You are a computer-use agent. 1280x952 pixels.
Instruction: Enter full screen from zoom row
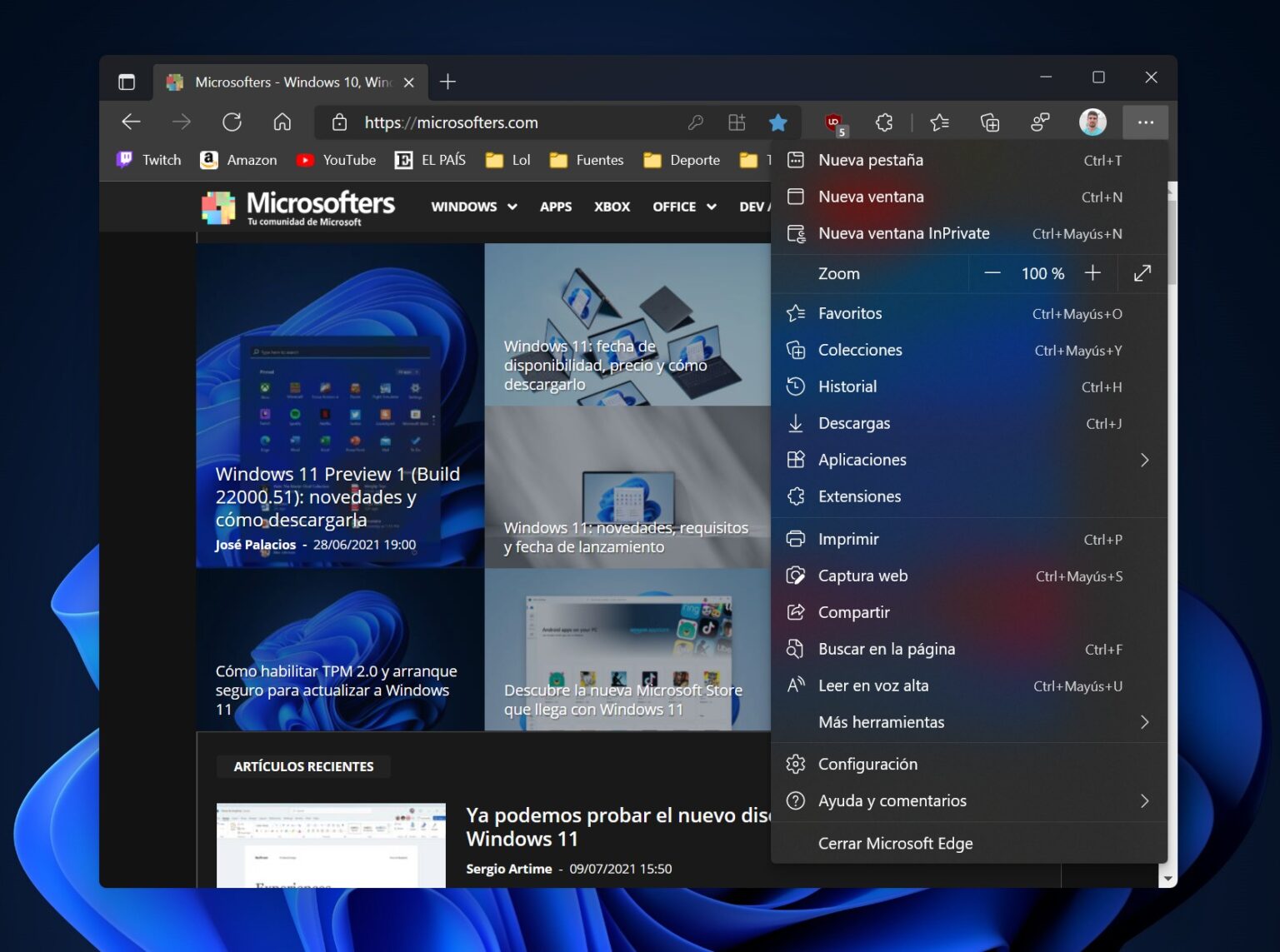click(1142, 273)
